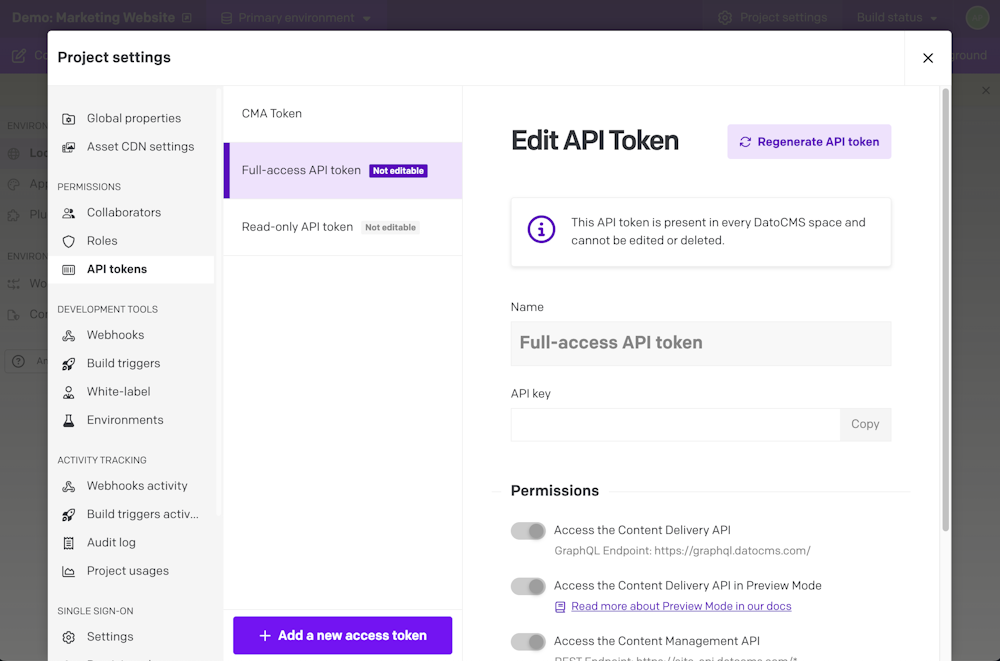Toggle Access the Content Delivery API switch
Screen dimensions: 1000x661
pos(528,531)
